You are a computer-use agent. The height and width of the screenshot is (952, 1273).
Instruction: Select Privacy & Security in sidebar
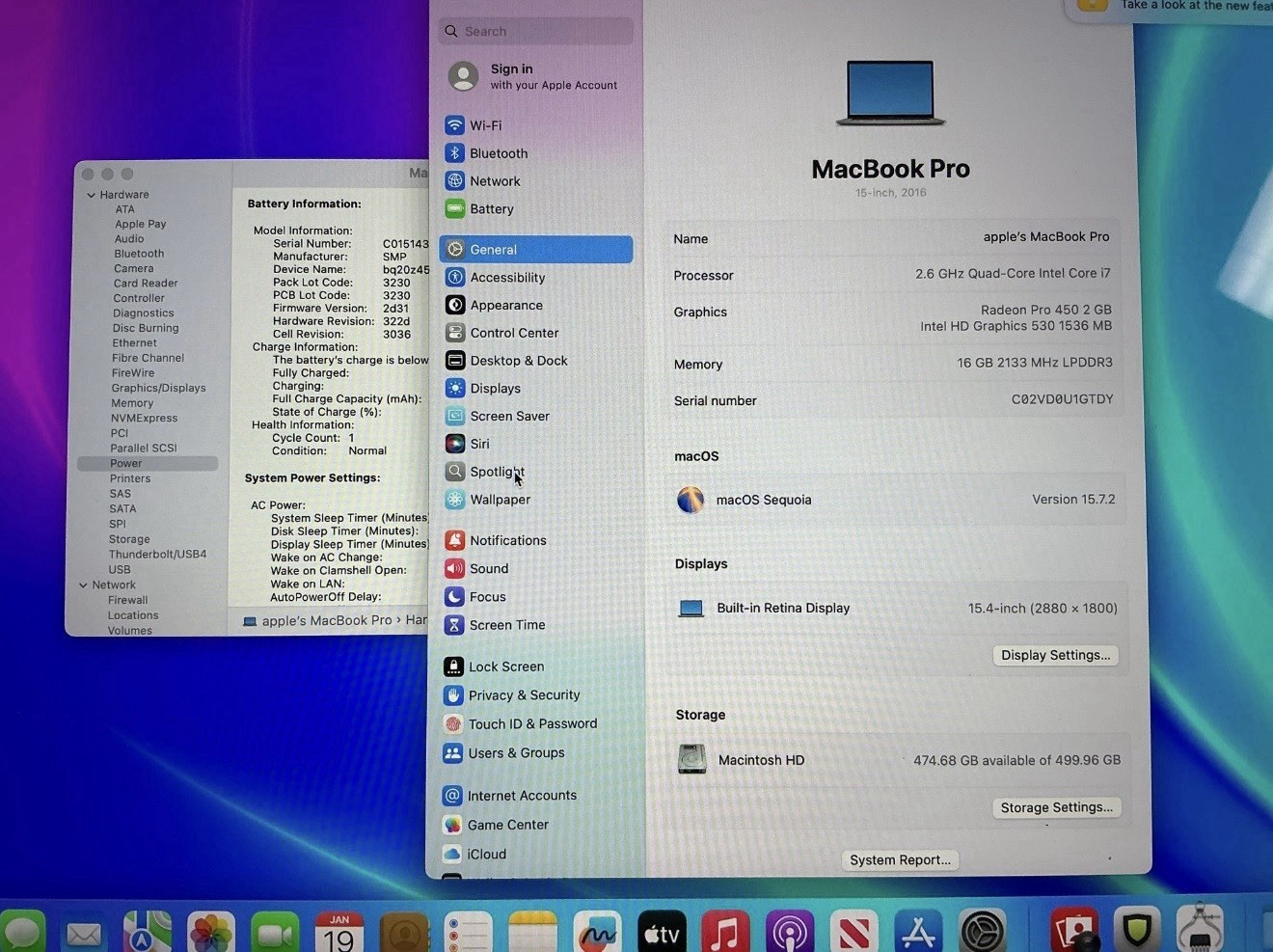point(523,695)
